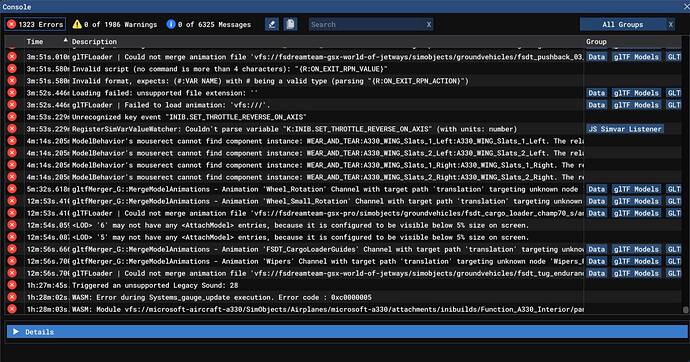The image size is (690, 362).
Task: Click glTF Models tag on 'Wheel_Rotation' row
Action: click(636, 189)
